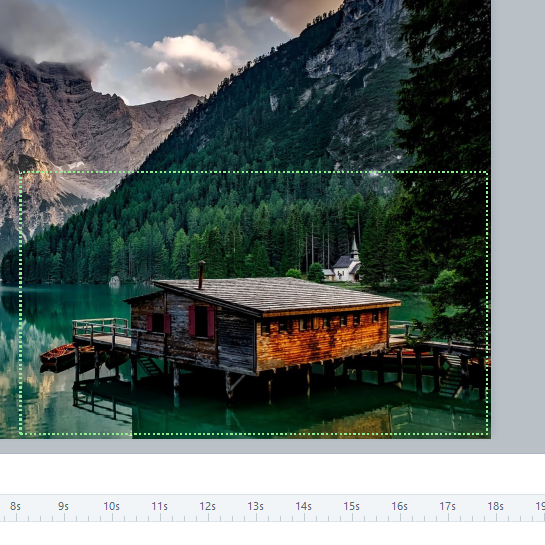Viewport: 545px width, 545px height.
Task: Click the 10s mark on the timeline ruler
Action: click(x=111, y=506)
